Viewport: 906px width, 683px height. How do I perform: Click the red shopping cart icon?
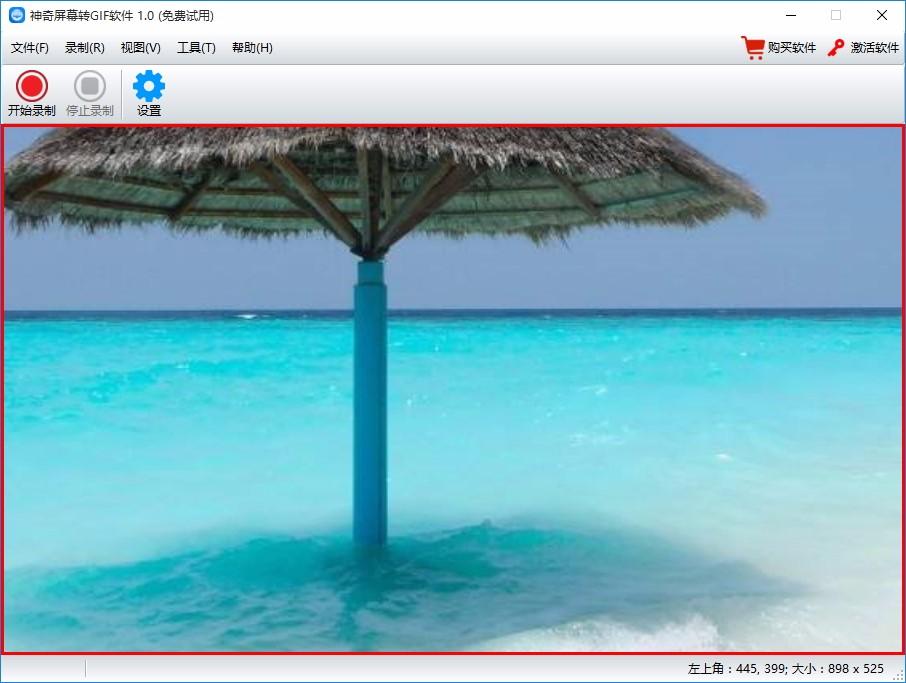[752, 48]
